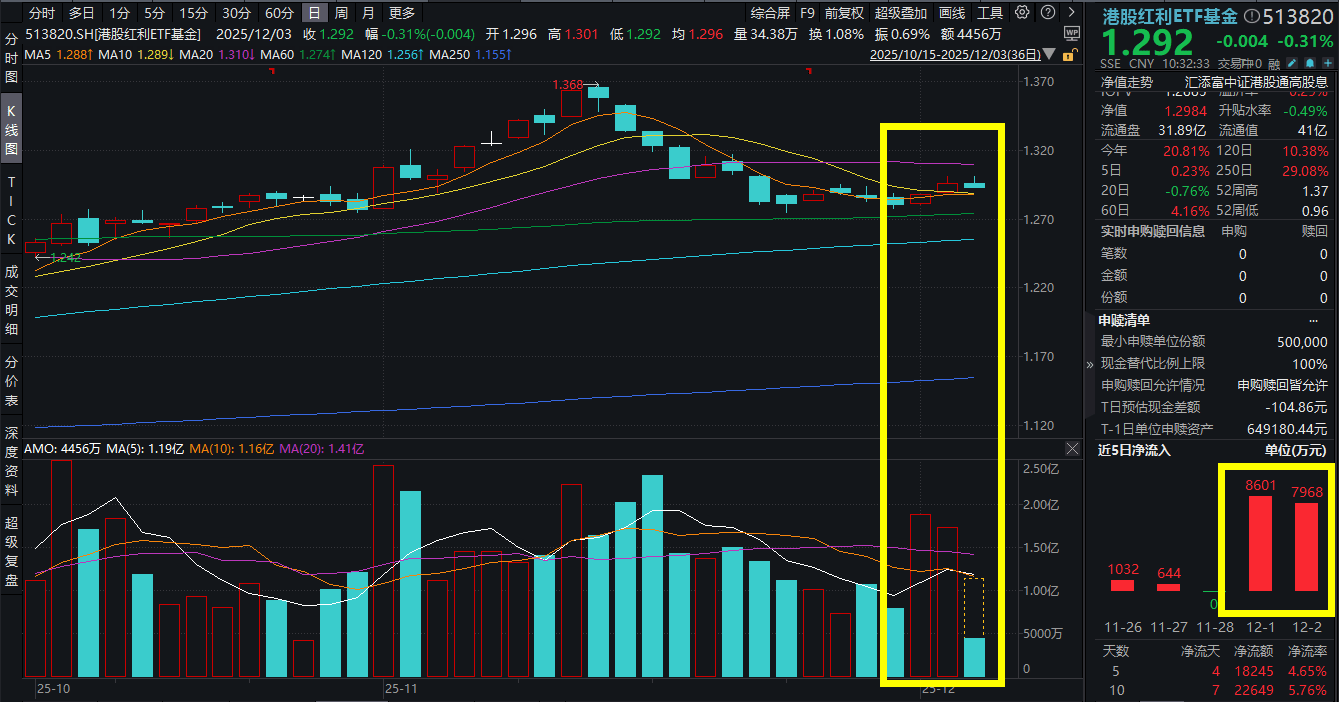This screenshot has height=702, width=1339.
Task: Click the 综合屏 button
Action: coord(770,13)
